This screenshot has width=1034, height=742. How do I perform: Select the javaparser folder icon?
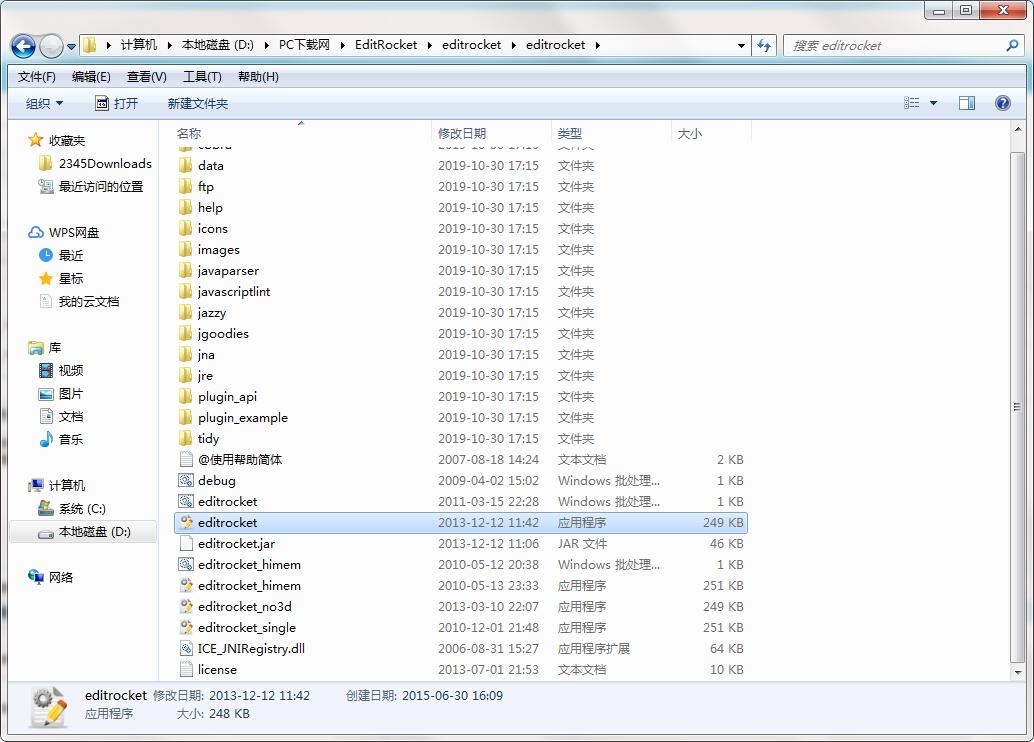(x=186, y=270)
